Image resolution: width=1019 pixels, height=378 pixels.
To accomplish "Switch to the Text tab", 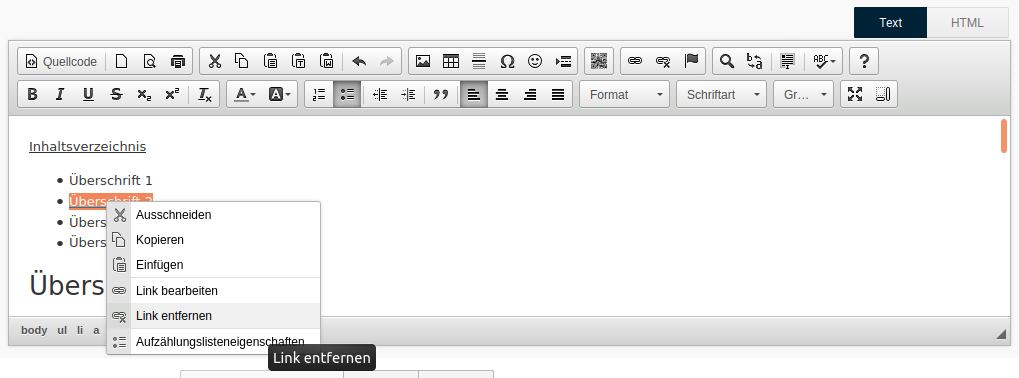I will [890, 23].
